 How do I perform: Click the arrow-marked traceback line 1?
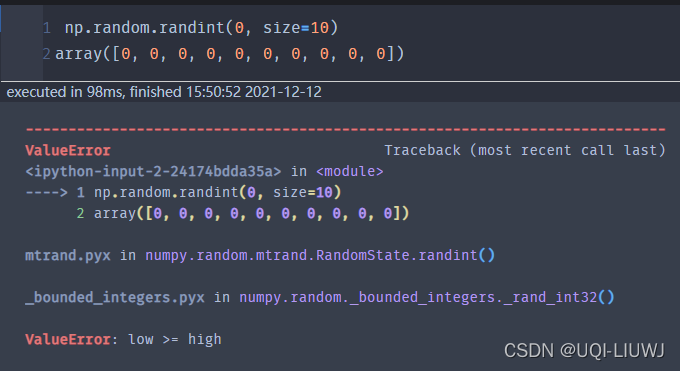pyautogui.click(x=183, y=192)
